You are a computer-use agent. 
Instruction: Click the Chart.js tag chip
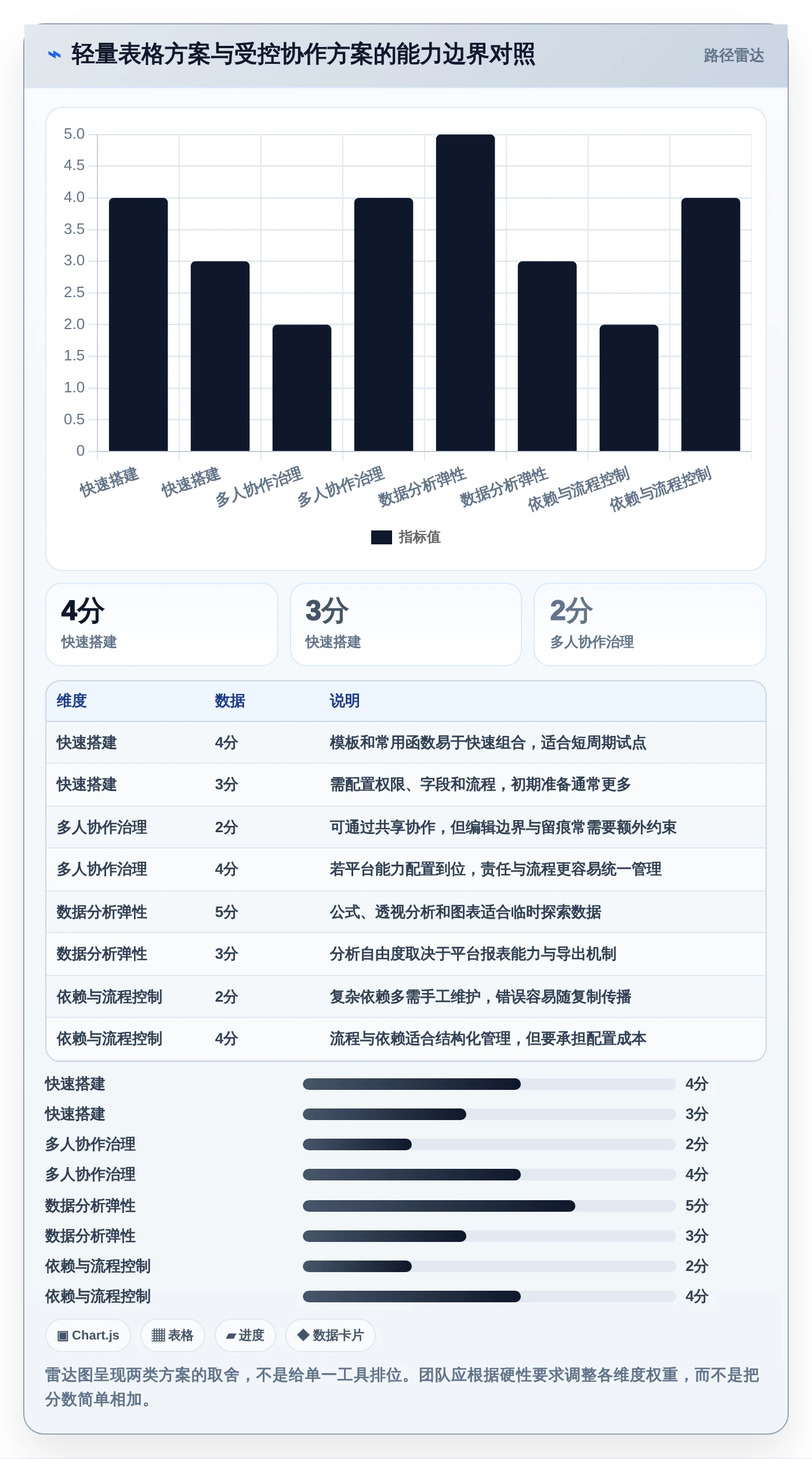tap(88, 1335)
